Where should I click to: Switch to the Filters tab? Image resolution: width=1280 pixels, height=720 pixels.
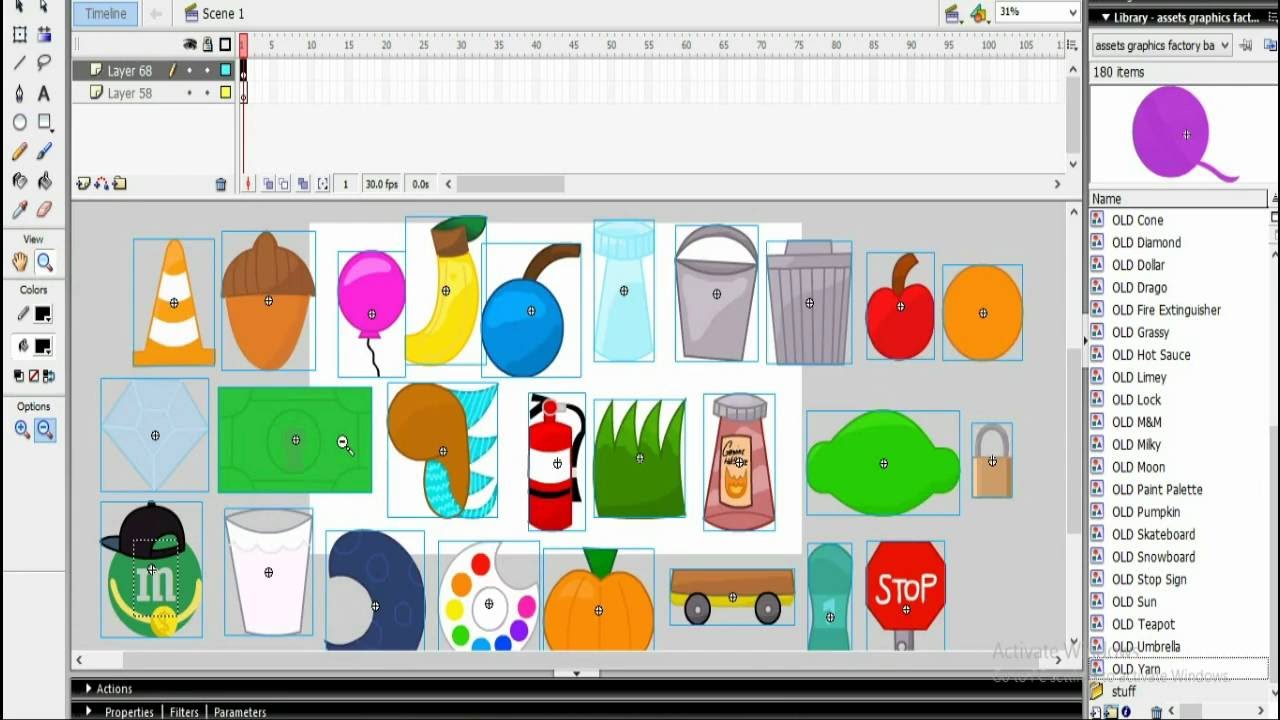[184, 712]
